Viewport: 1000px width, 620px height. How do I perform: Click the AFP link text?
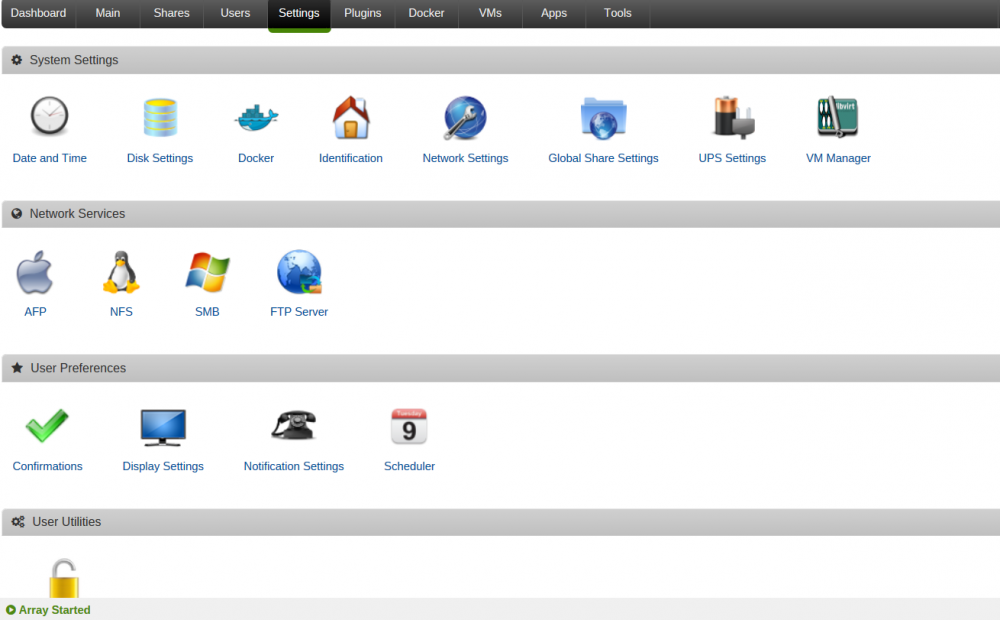tap(35, 312)
